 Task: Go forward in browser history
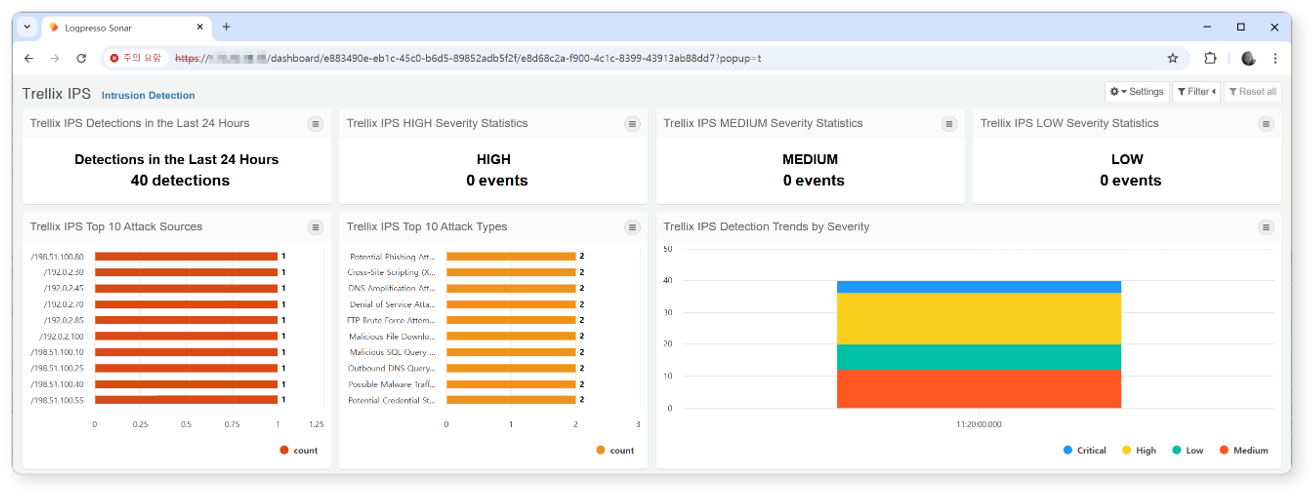55,58
